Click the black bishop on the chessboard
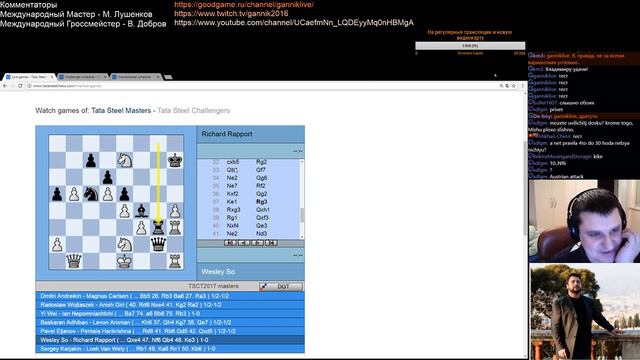The image size is (640, 360). tap(141, 211)
